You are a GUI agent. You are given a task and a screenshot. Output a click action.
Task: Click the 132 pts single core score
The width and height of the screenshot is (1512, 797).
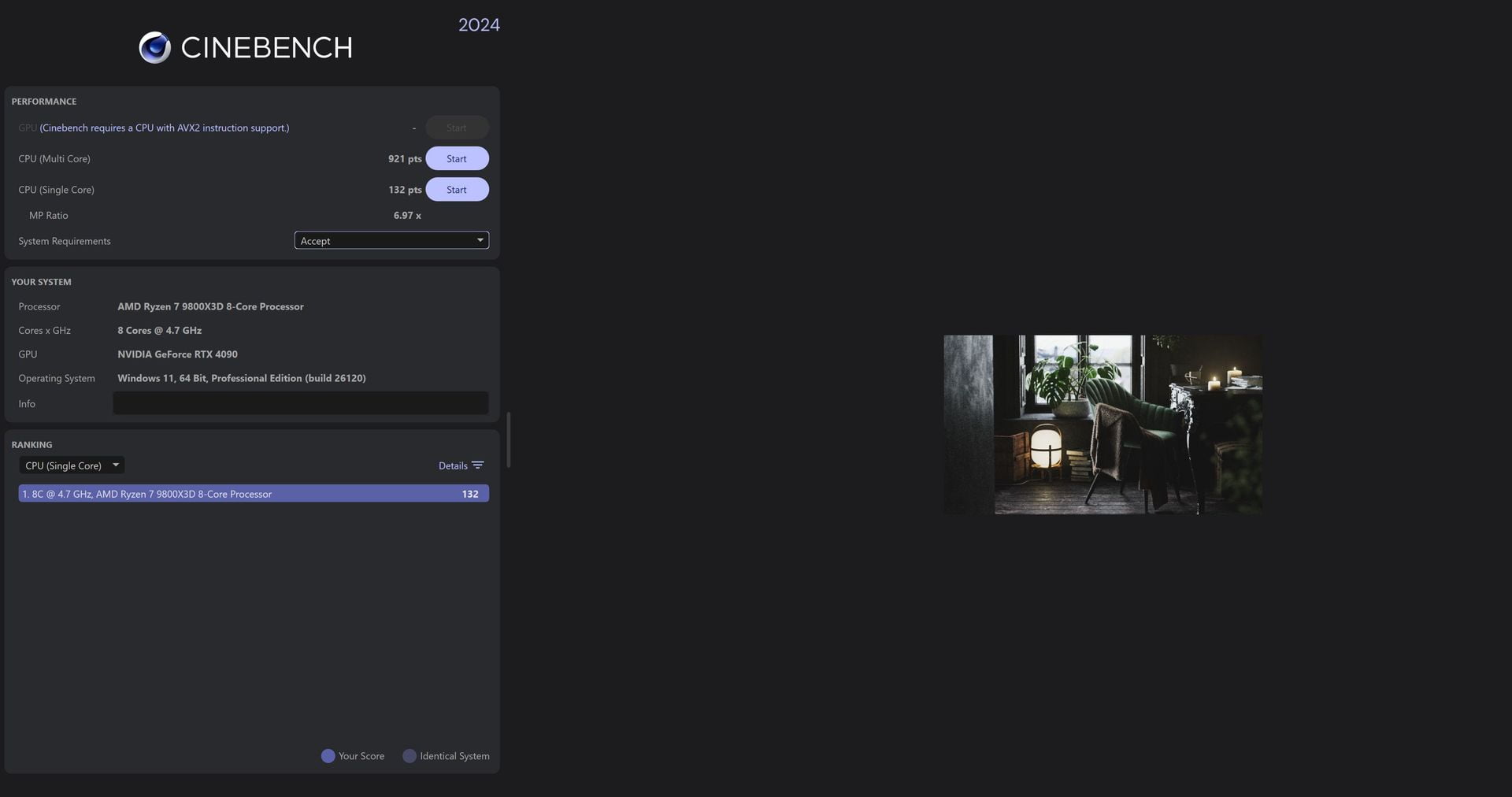pos(405,190)
